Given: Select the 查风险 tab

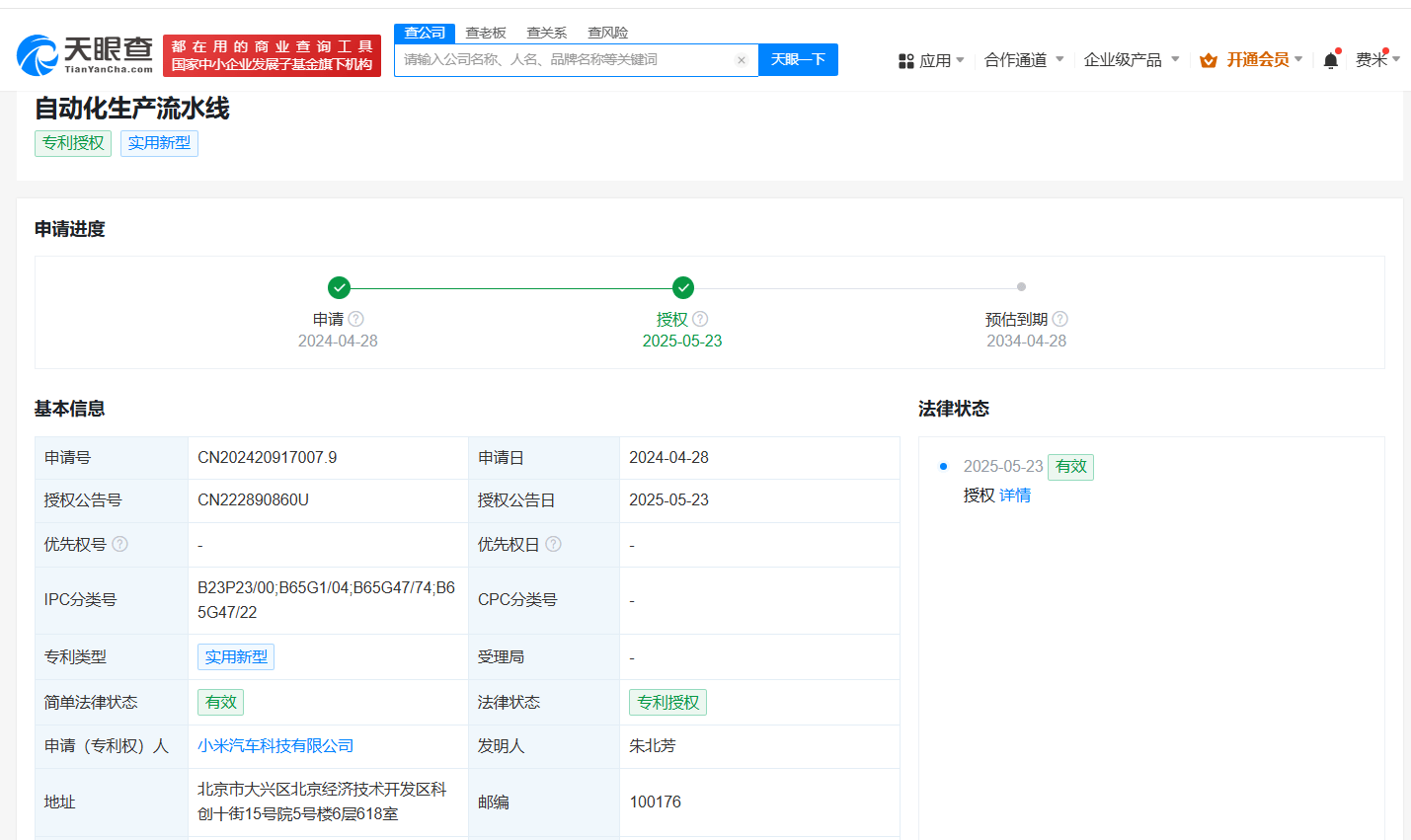Looking at the screenshot, I should pos(607,33).
